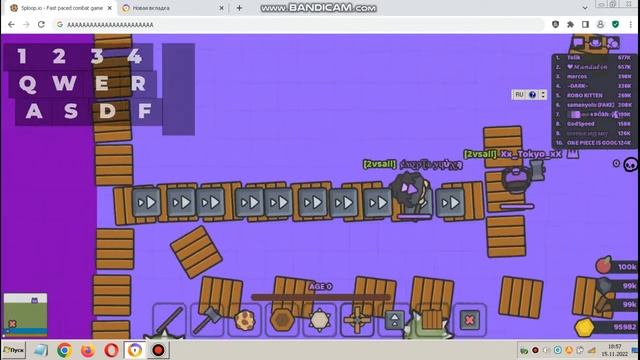The image size is (640, 360).
Task: Click the key 2 overlay button
Action: point(59,56)
